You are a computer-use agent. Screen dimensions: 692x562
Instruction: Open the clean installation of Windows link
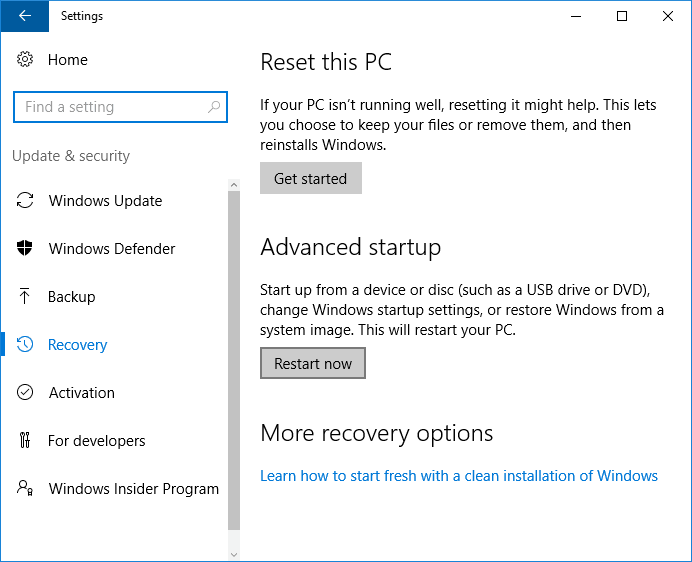459,475
